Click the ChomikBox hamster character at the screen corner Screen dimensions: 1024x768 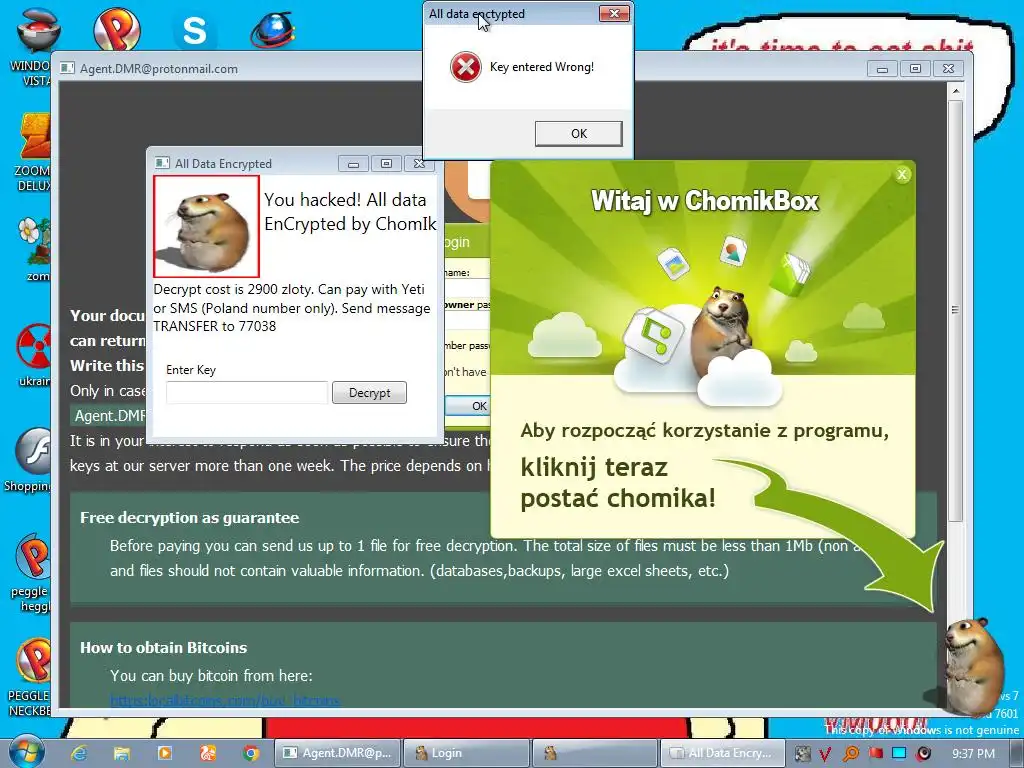click(x=973, y=666)
